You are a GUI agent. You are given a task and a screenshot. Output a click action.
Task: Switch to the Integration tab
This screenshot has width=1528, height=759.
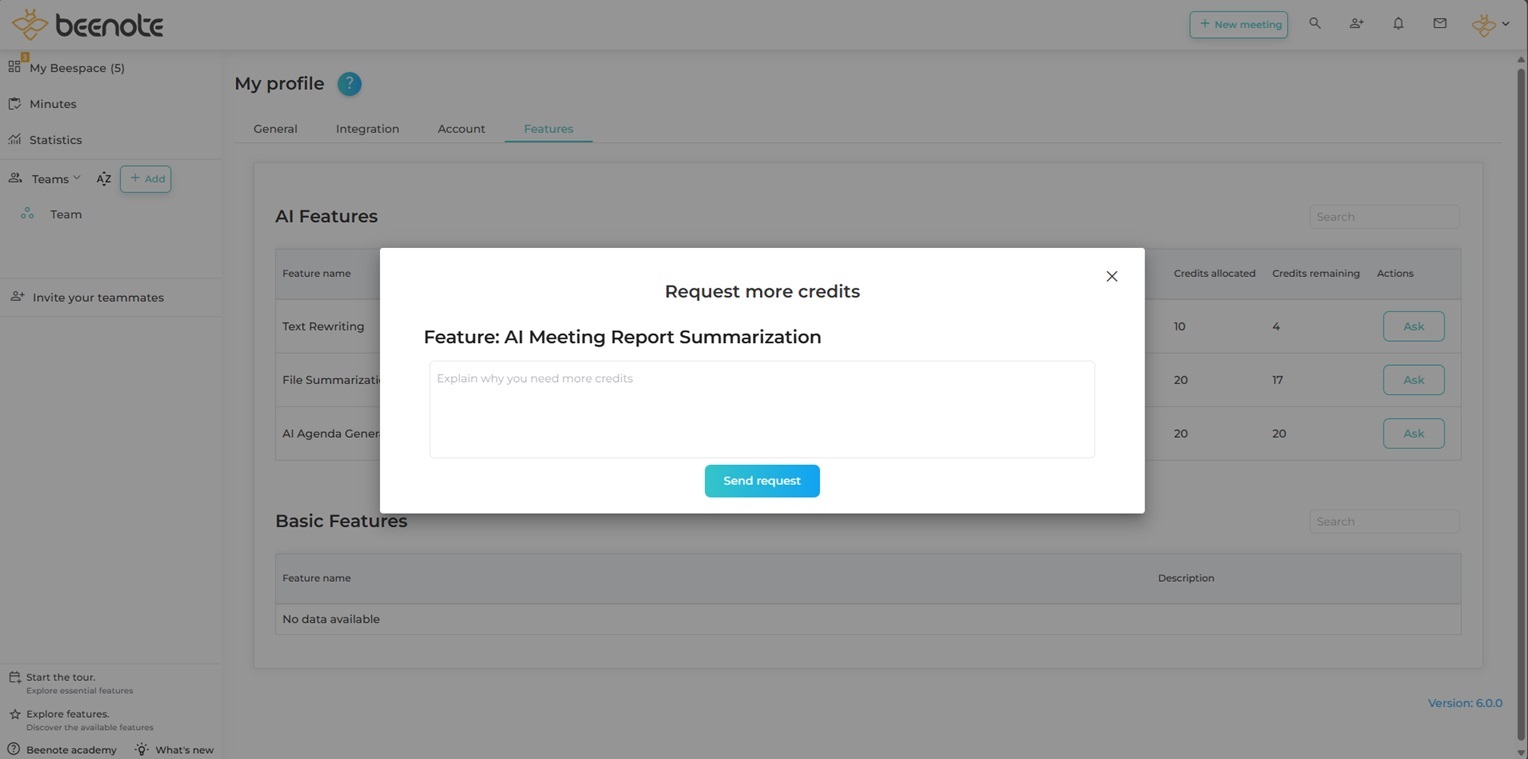point(367,129)
